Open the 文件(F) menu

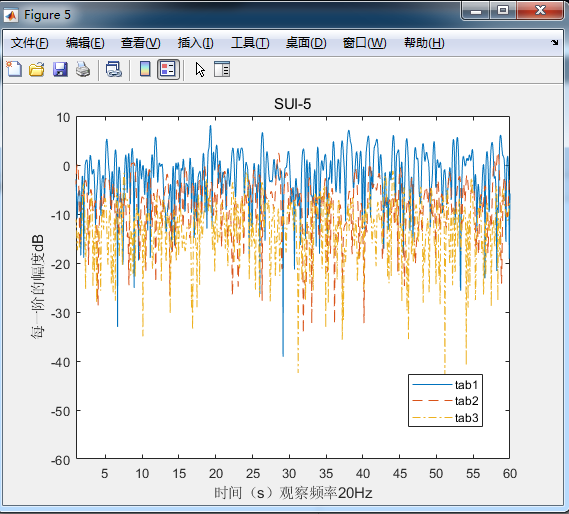(29, 43)
